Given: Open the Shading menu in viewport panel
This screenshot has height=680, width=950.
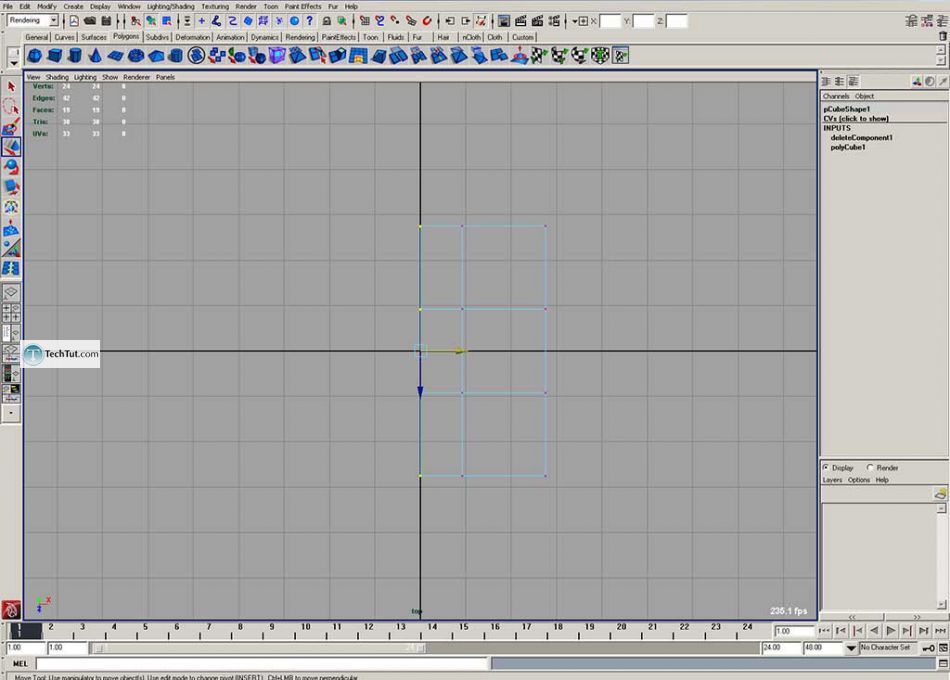Looking at the screenshot, I should (57, 77).
